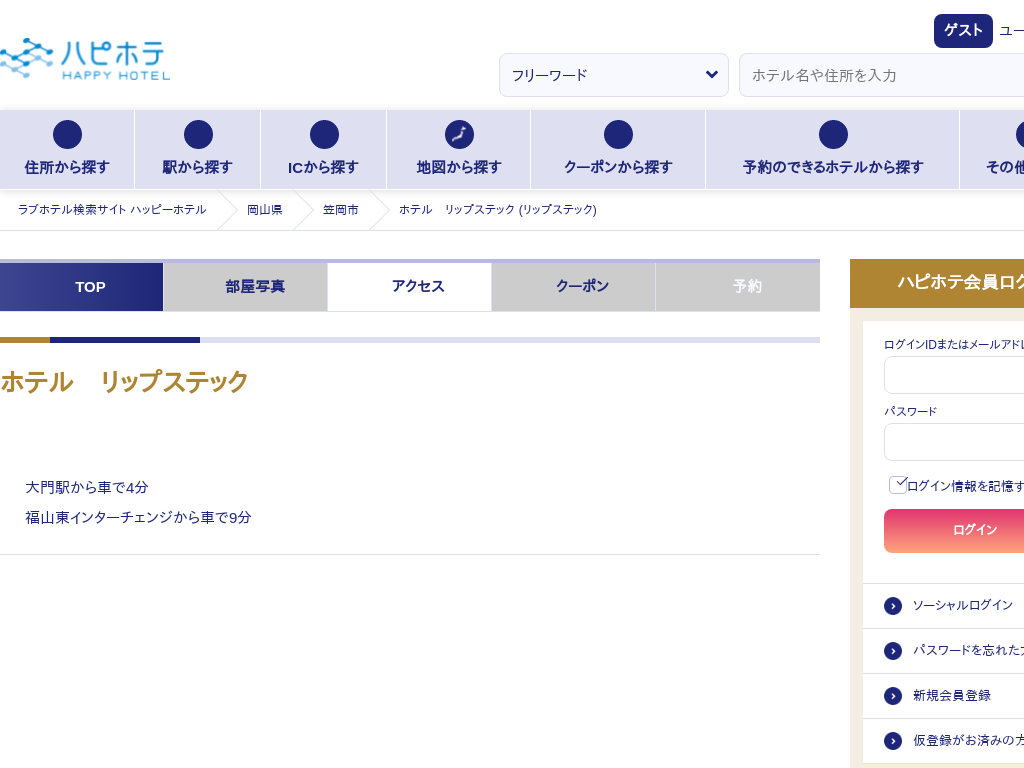1024x768 pixels.
Task: Click the ゲスト button
Action: pos(963,31)
